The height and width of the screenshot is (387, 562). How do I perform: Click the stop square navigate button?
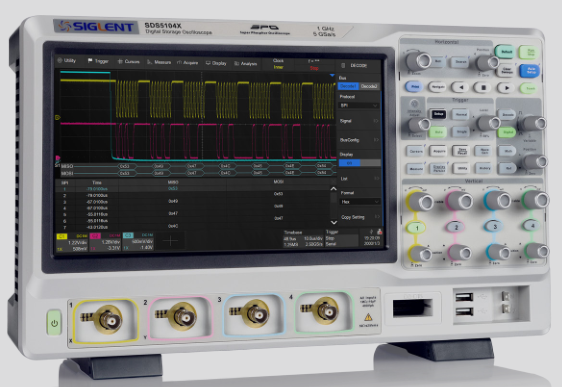pyautogui.click(x=483, y=87)
